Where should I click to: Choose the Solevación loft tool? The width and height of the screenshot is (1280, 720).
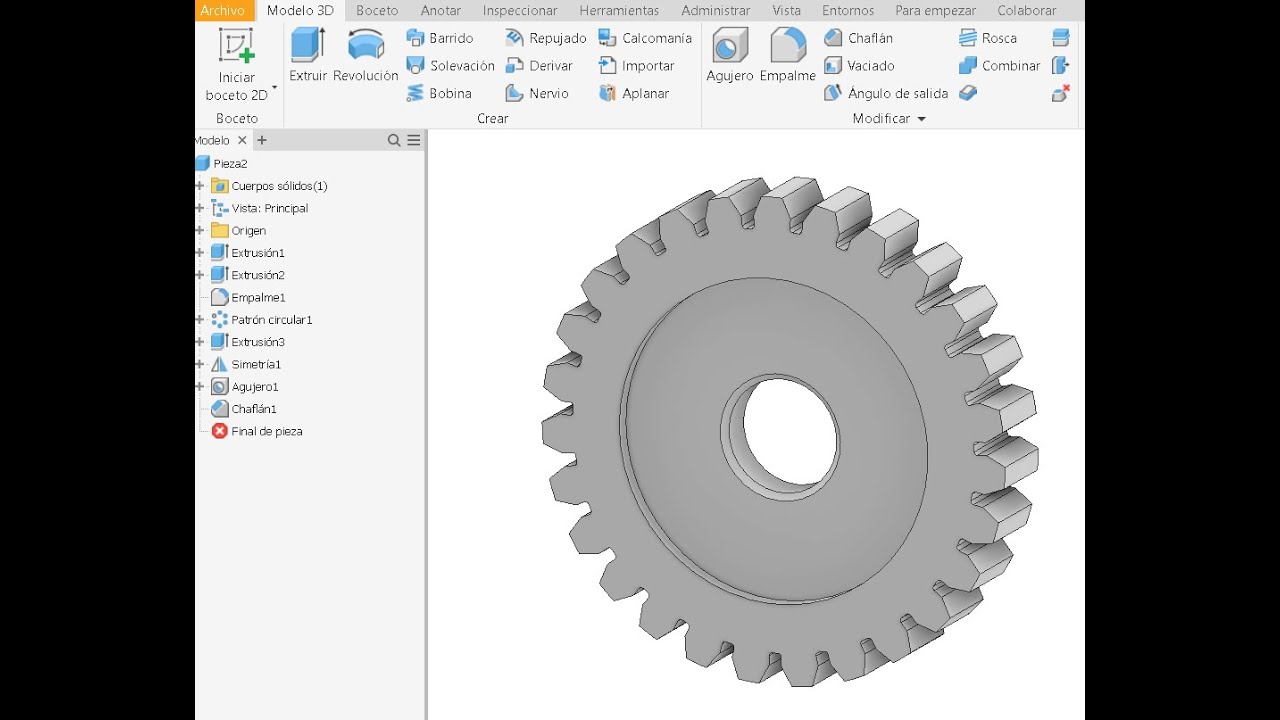point(450,66)
